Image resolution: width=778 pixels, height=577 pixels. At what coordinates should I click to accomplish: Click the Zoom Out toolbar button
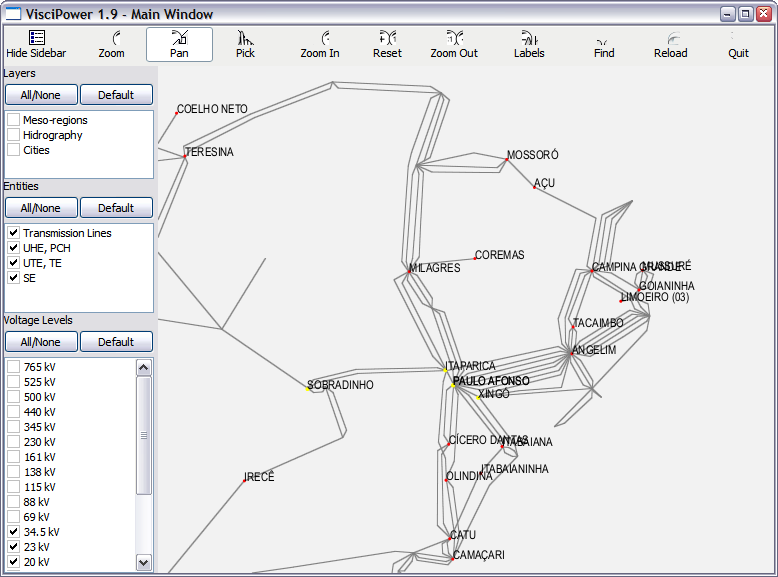[x=454, y=45]
